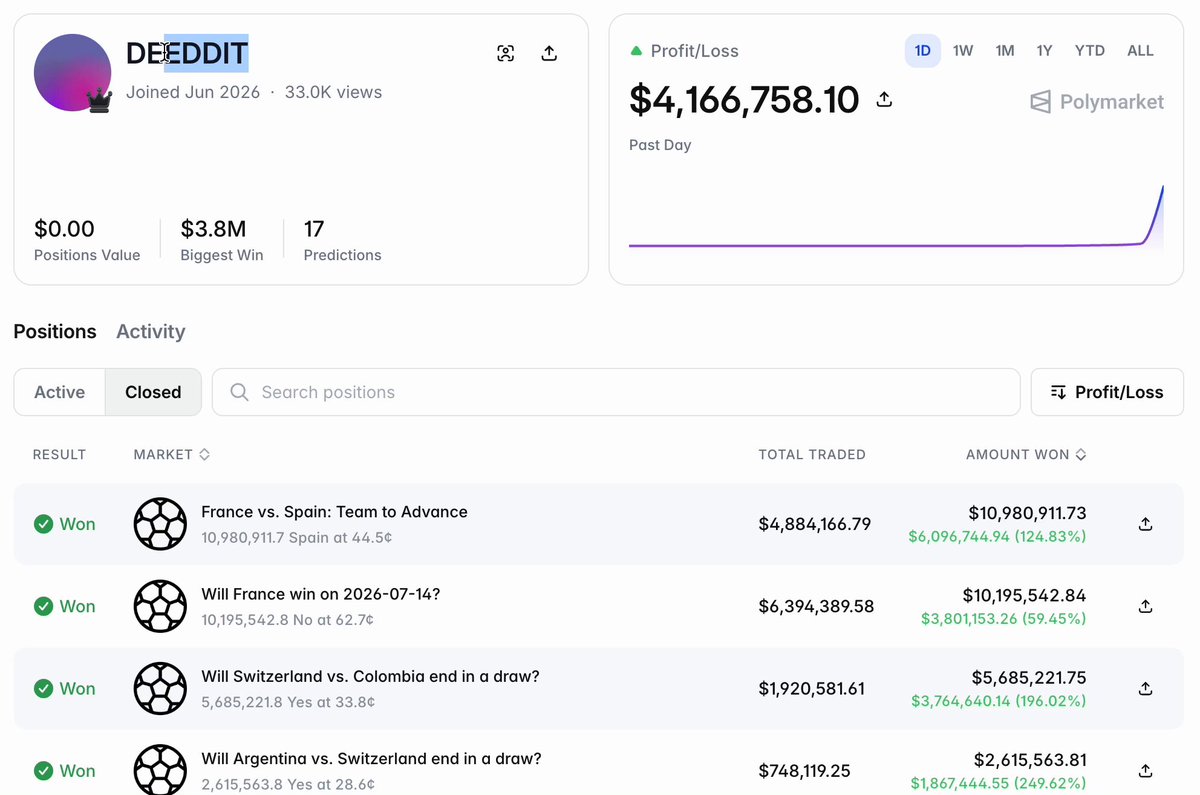Share the DEEDDIT profile via upload icon

549,53
